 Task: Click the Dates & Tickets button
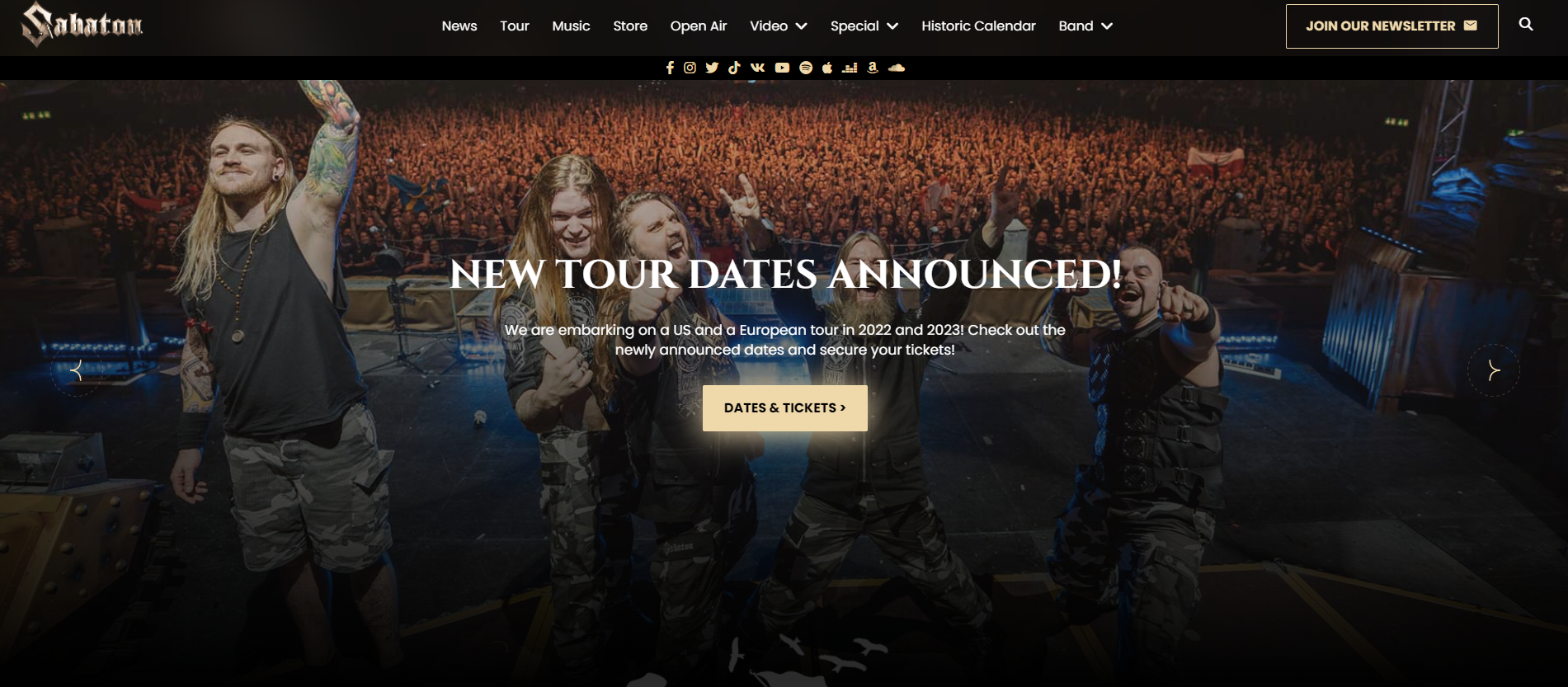[785, 407]
